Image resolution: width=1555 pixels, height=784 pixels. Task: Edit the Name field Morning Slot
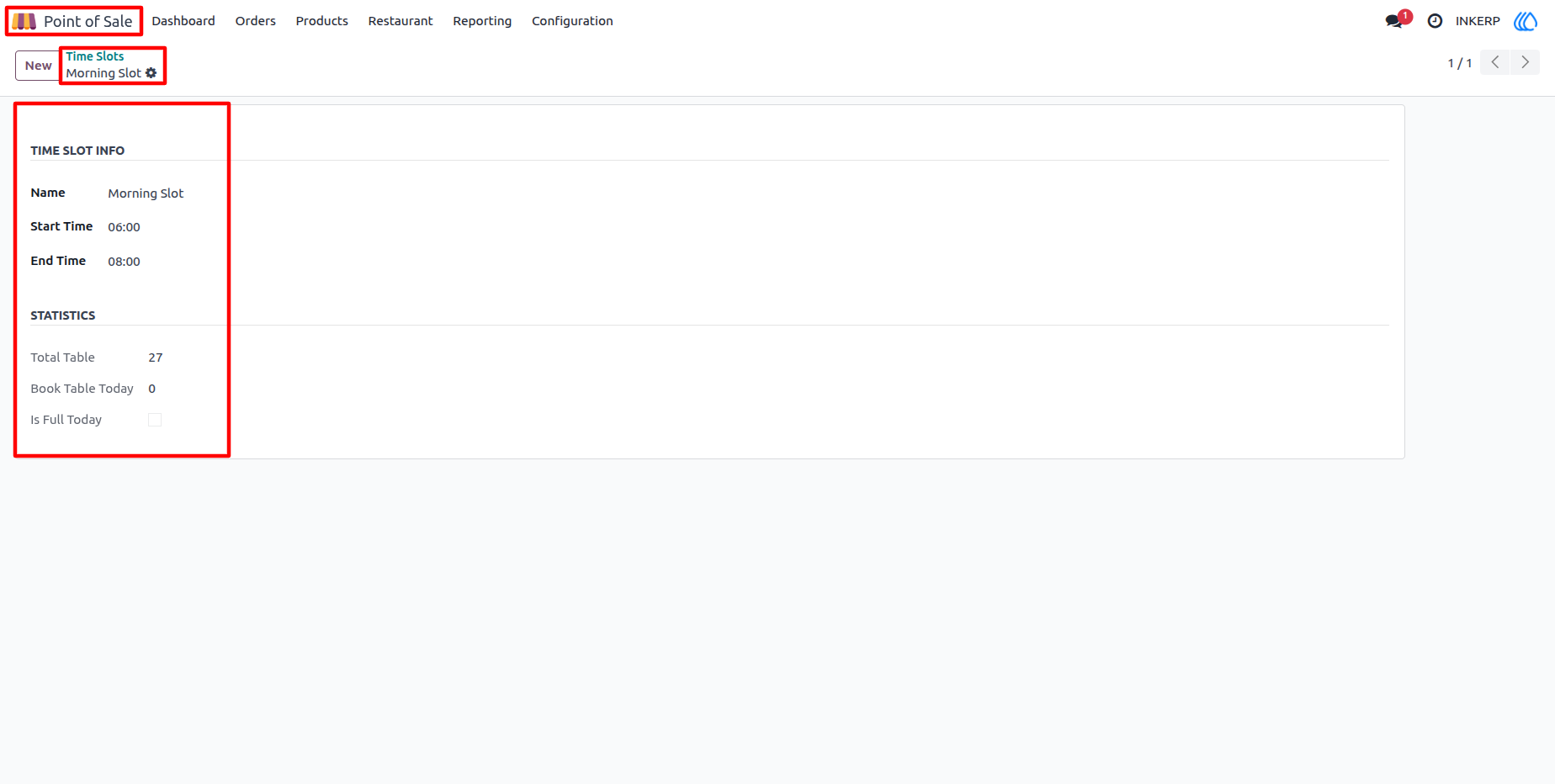point(146,193)
